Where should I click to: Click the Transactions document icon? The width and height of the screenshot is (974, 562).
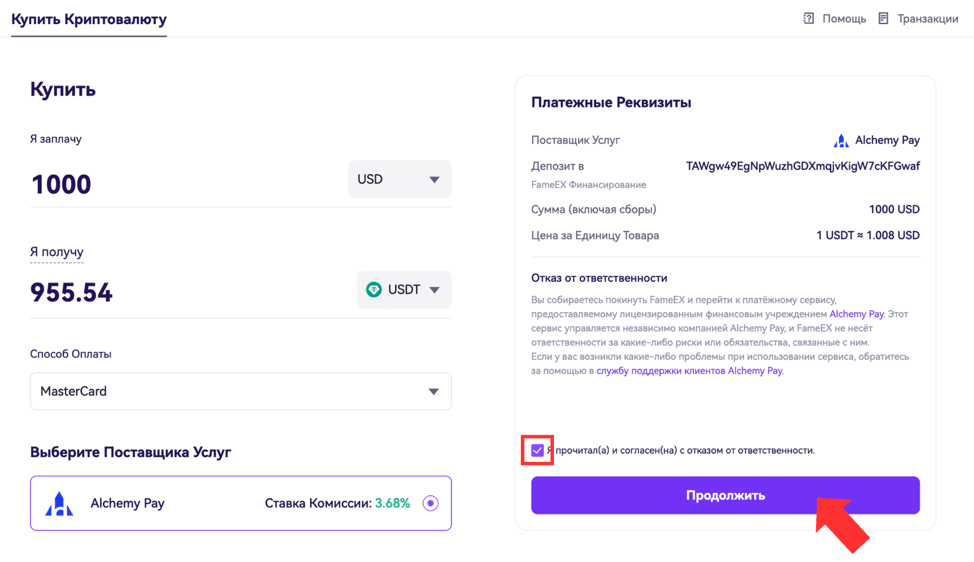pos(883,19)
